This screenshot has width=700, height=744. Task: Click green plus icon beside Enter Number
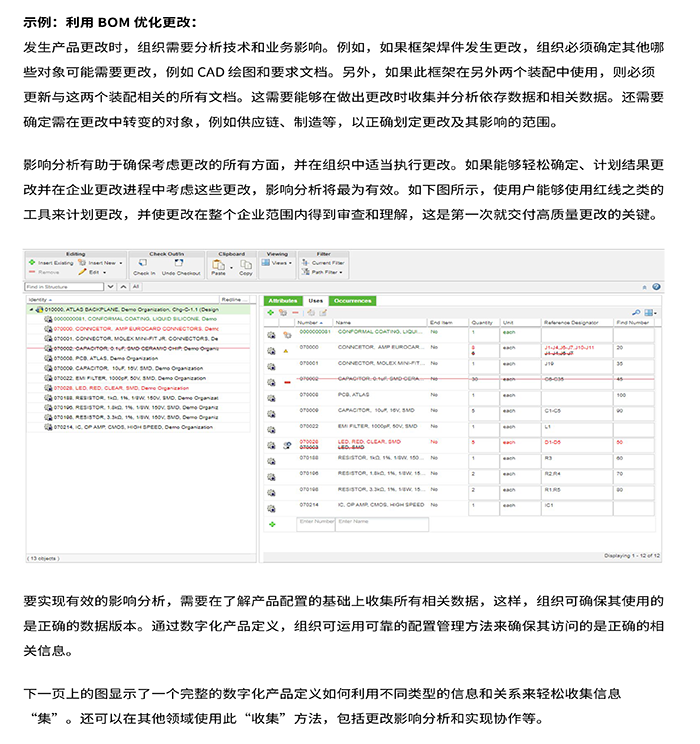tap(271, 523)
